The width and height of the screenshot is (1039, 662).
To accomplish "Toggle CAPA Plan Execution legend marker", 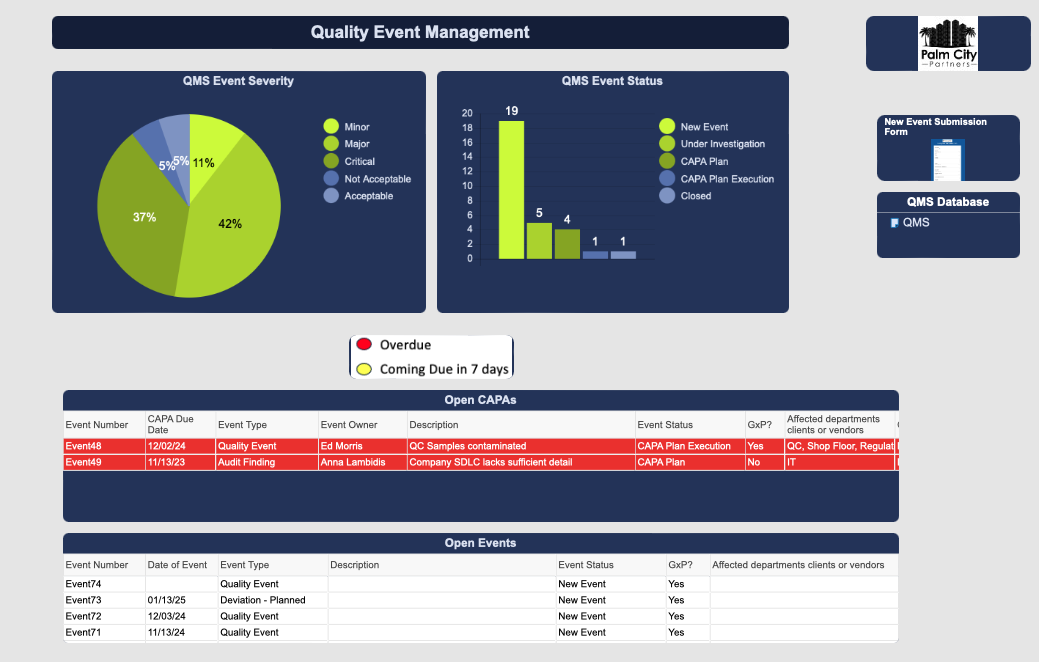I will tap(667, 179).
